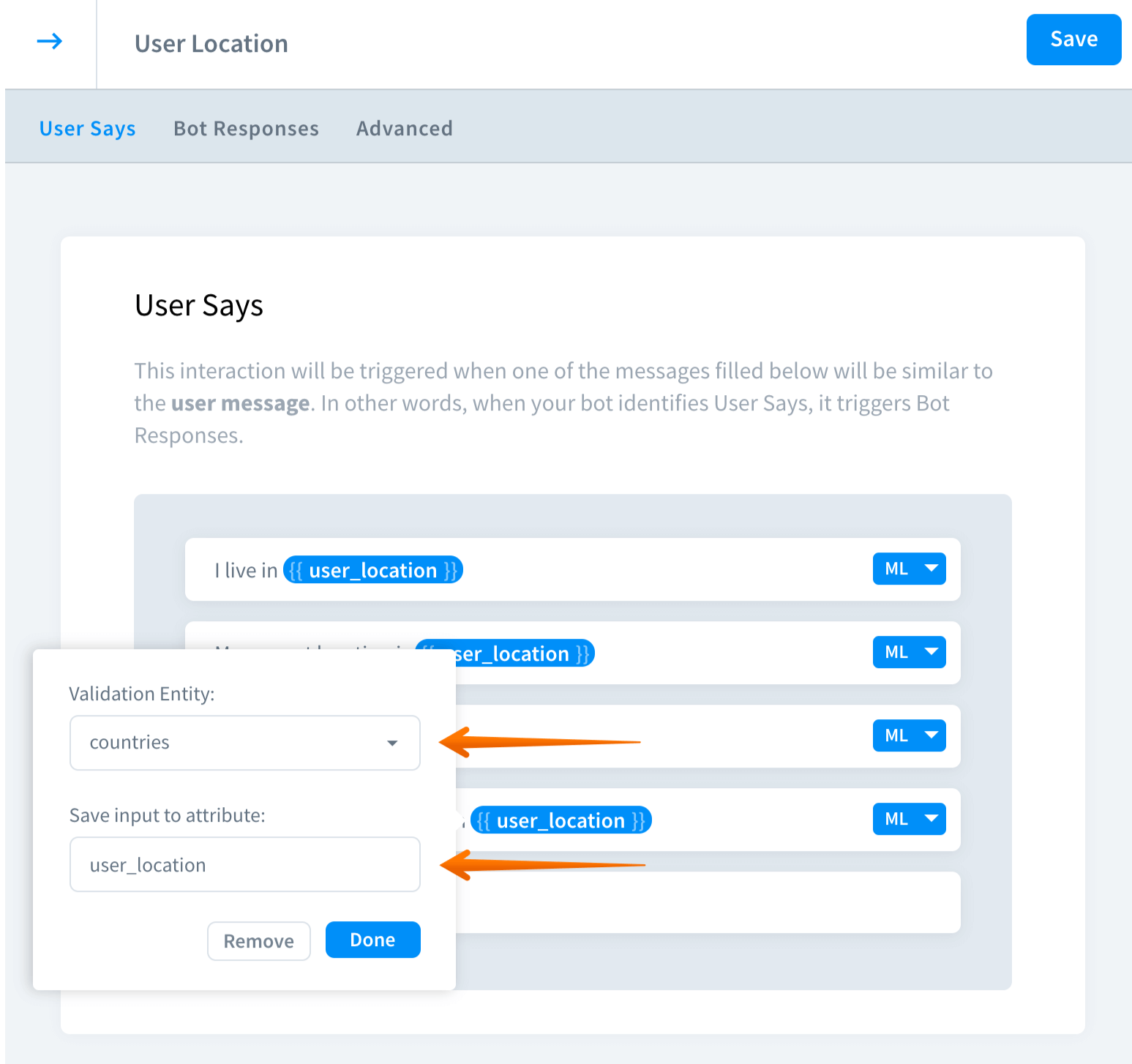Click the blue arrow to expand sidebar
1132x1064 pixels.
click(49, 42)
